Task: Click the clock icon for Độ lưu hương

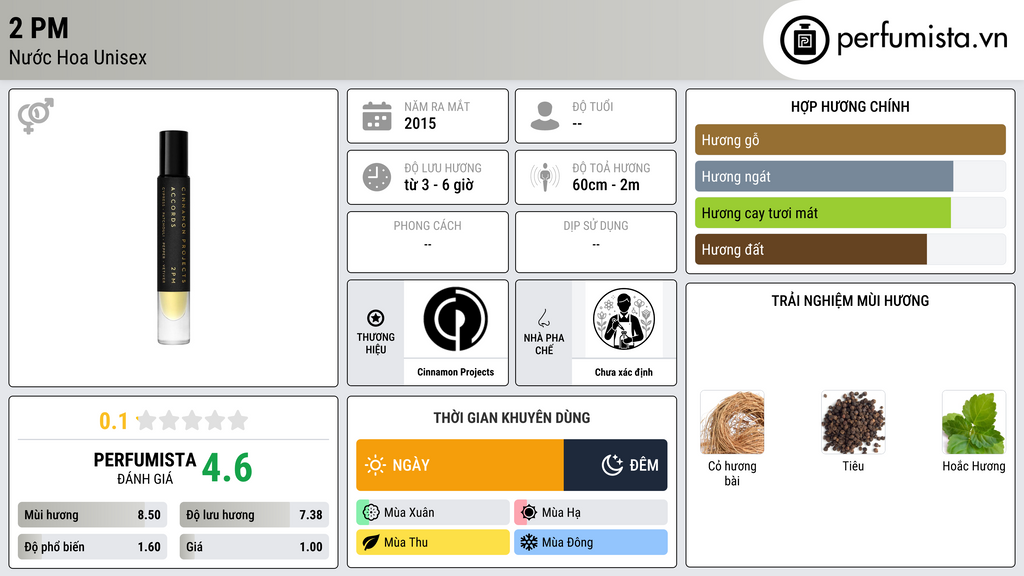Action: 377,177
